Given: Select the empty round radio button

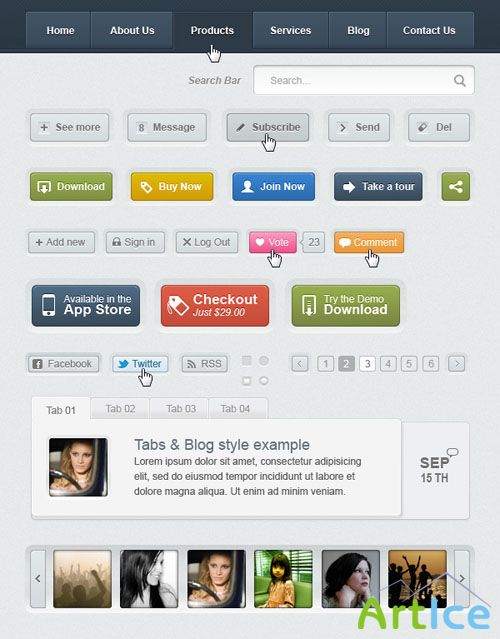Looking at the screenshot, I should tap(264, 381).
